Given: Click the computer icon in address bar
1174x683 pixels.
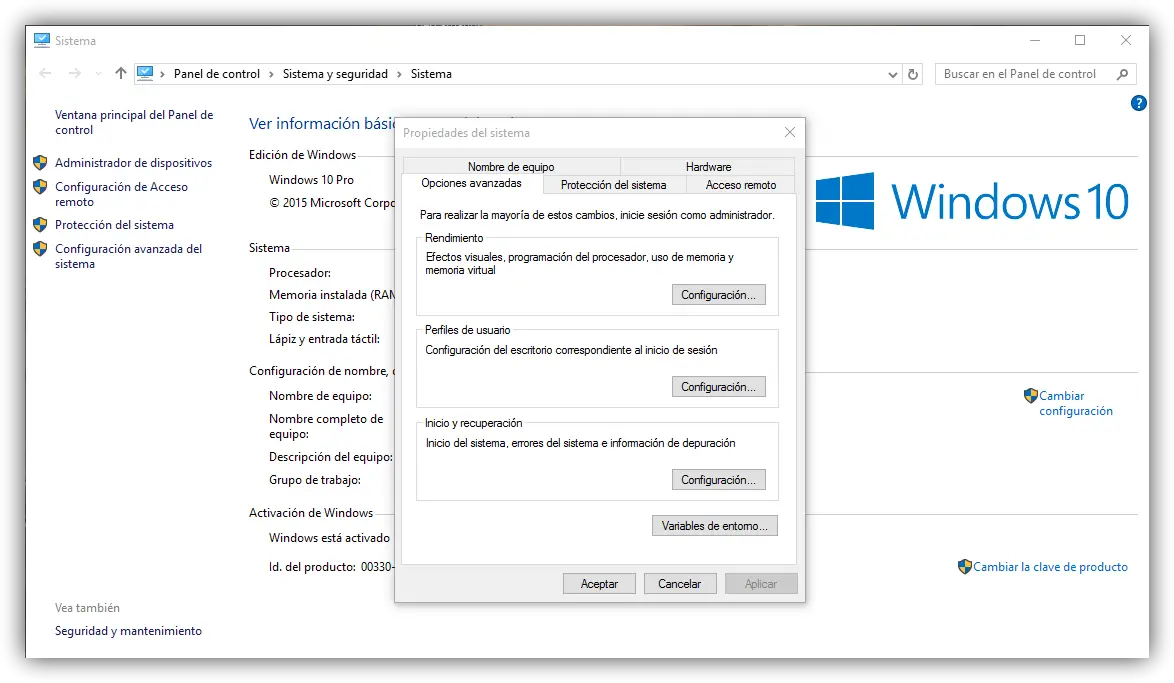Looking at the screenshot, I should pyautogui.click(x=145, y=73).
